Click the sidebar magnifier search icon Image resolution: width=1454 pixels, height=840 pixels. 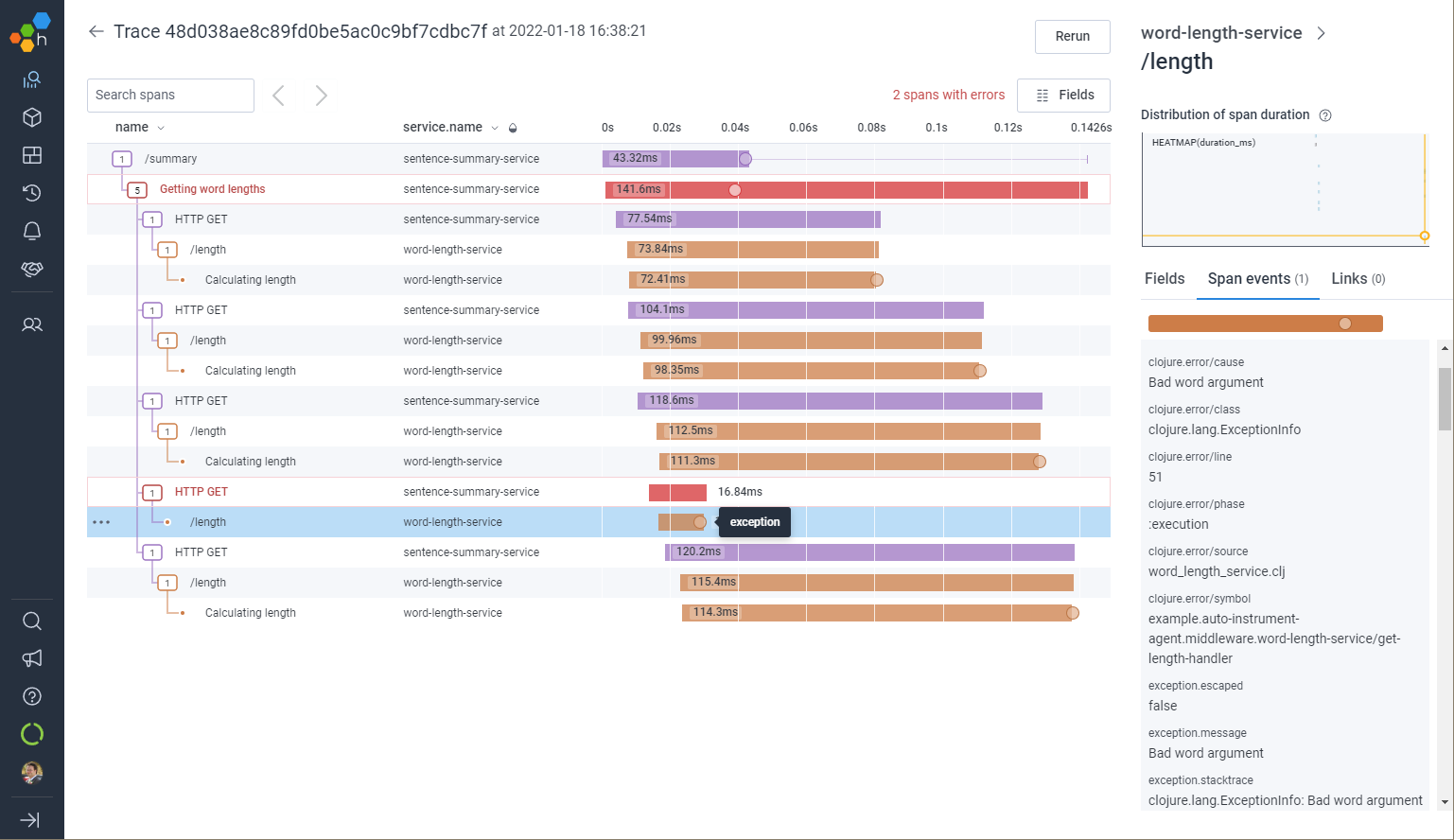[32, 621]
